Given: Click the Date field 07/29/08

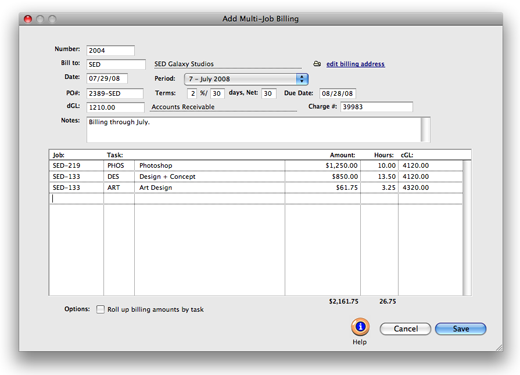Looking at the screenshot, I should coord(107,79).
